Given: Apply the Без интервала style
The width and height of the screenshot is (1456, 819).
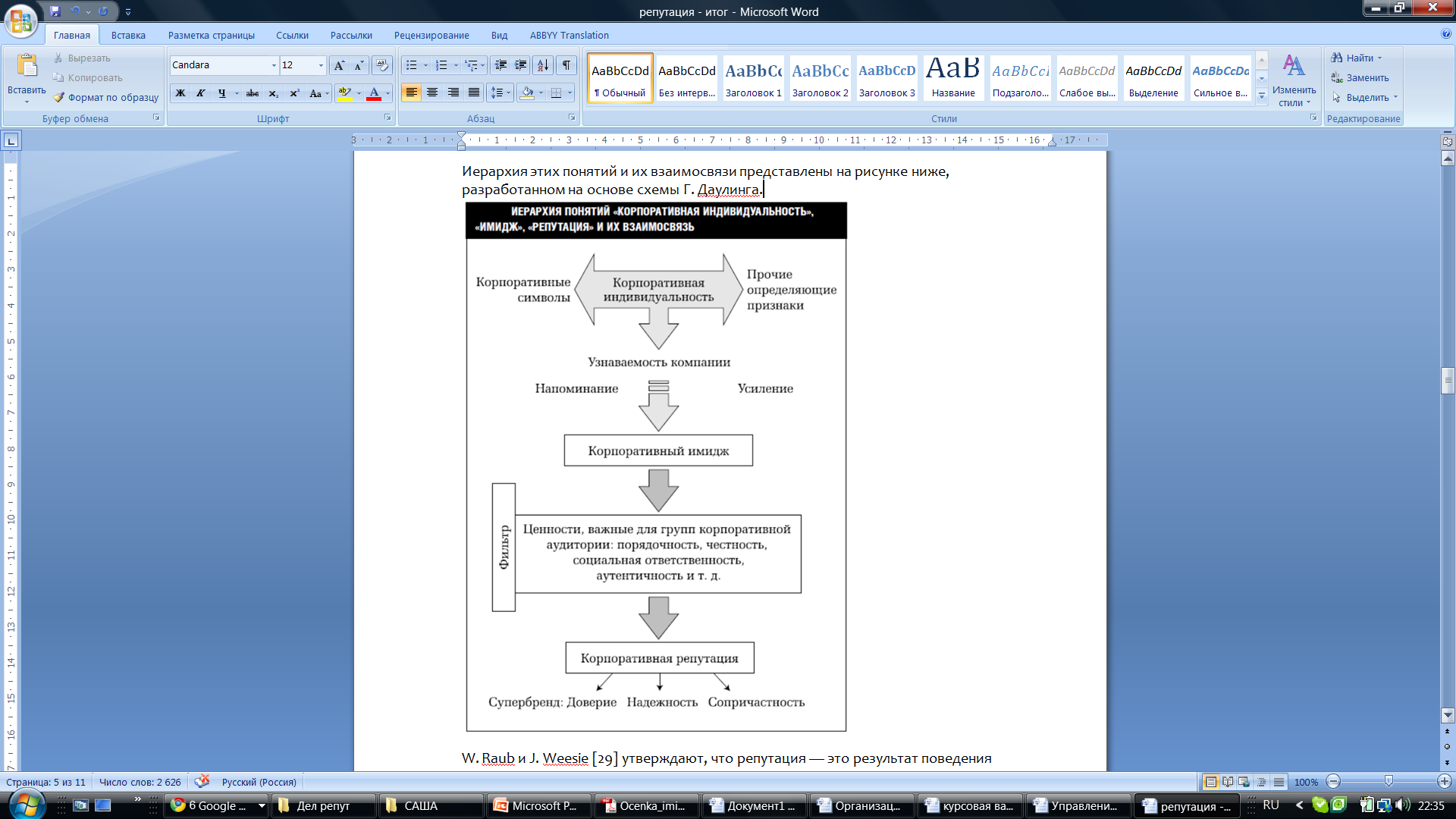Looking at the screenshot, I should [x=686, y=79].
